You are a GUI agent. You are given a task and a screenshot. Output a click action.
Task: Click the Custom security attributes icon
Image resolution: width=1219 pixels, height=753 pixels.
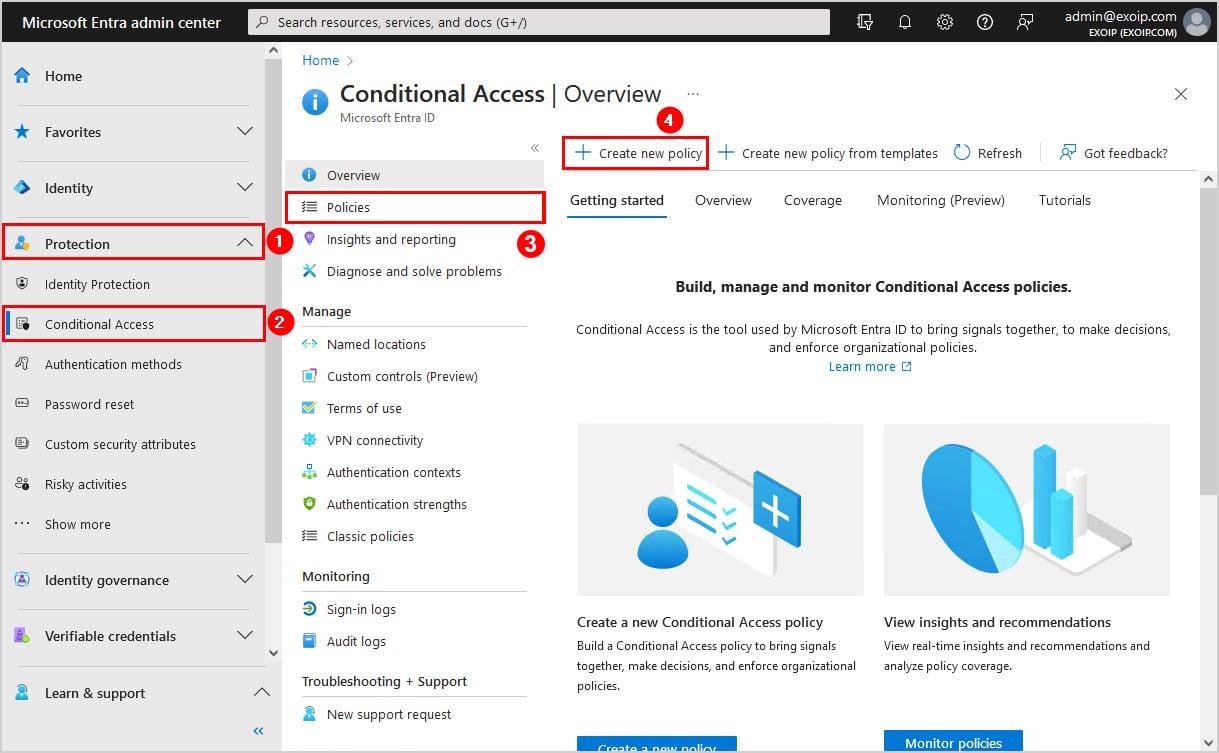click(x=22, y=444)
